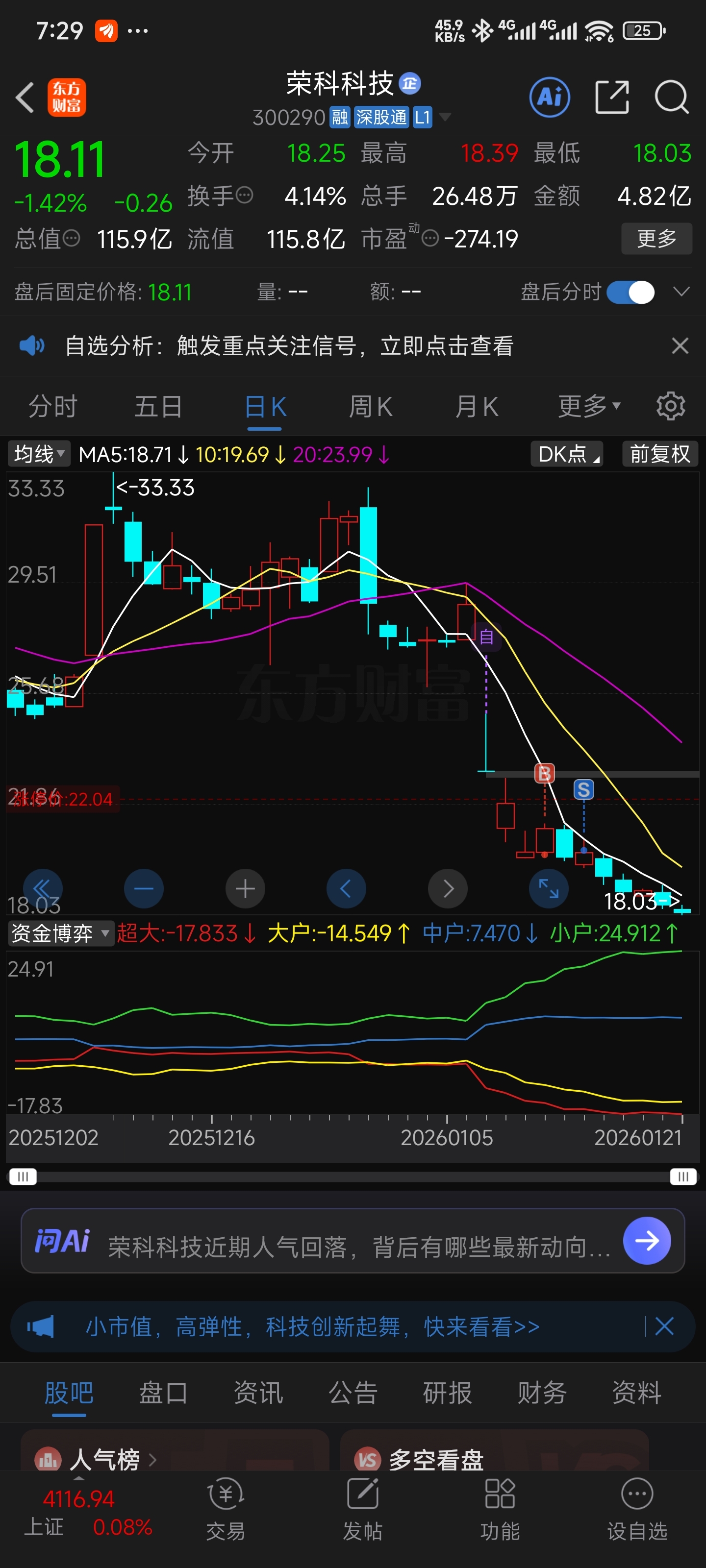
Task: Close the 自选分析 notification
Action: (x=680, y=346)
